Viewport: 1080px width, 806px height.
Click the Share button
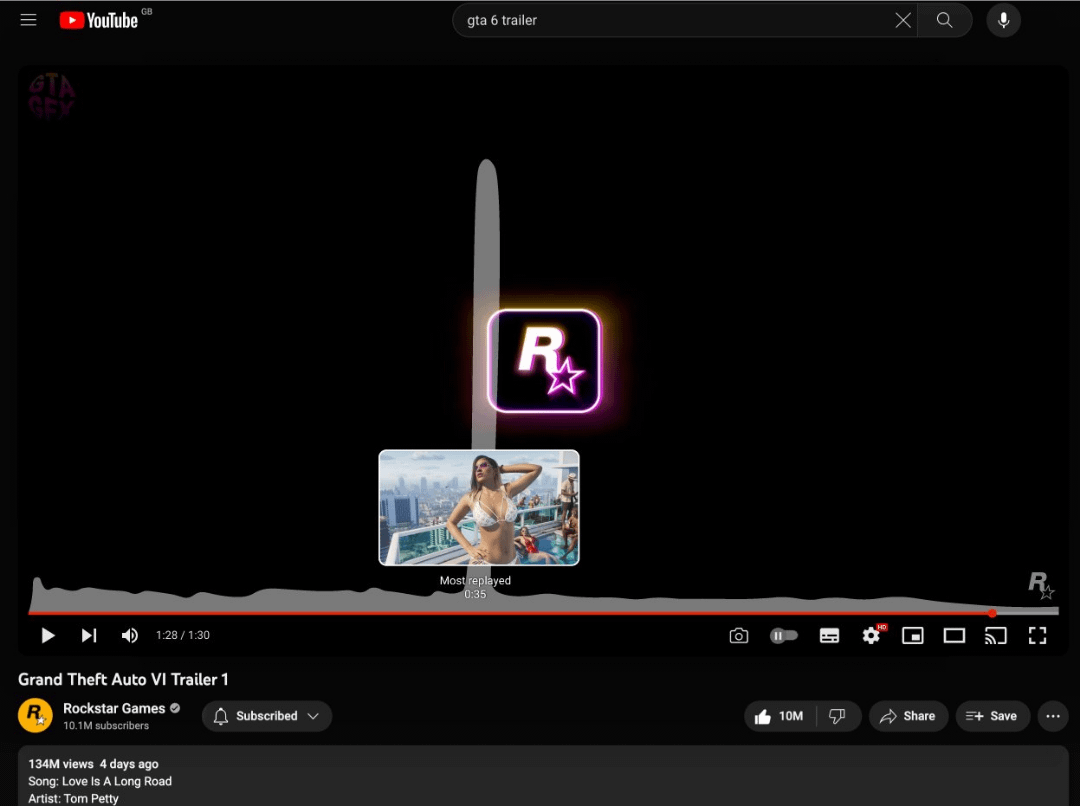pos(907,716)
